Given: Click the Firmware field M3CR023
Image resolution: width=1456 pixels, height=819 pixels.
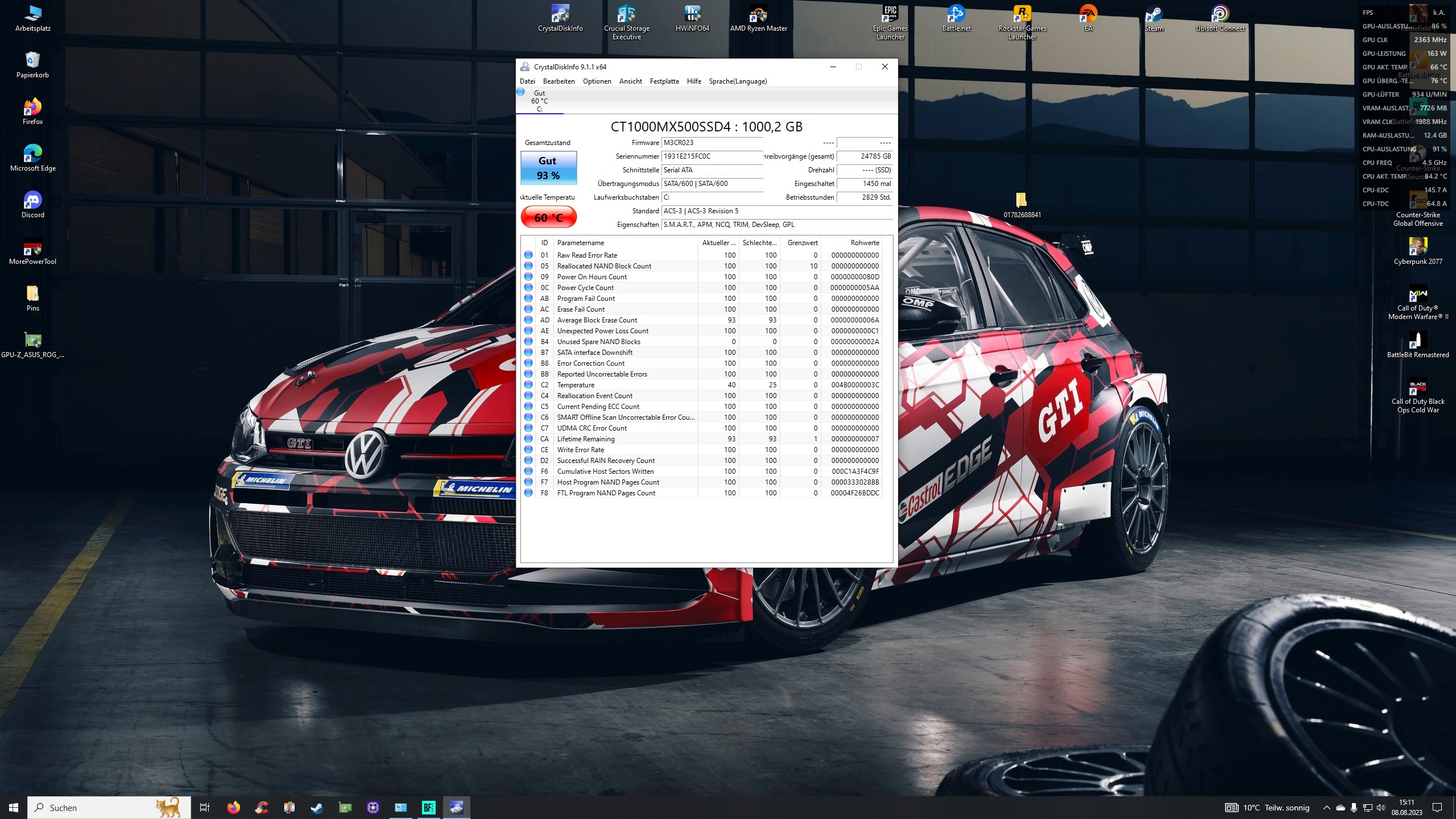Looking at the screenshot, I should [x=711, y=143].
